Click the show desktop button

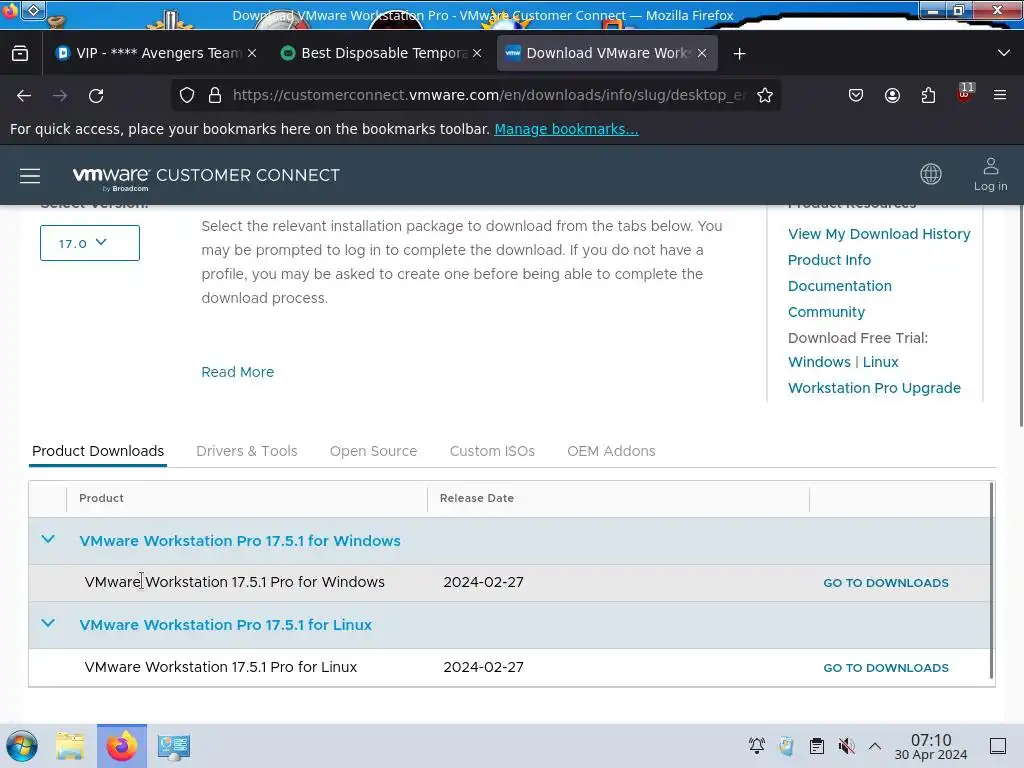(x=998, y=746)
